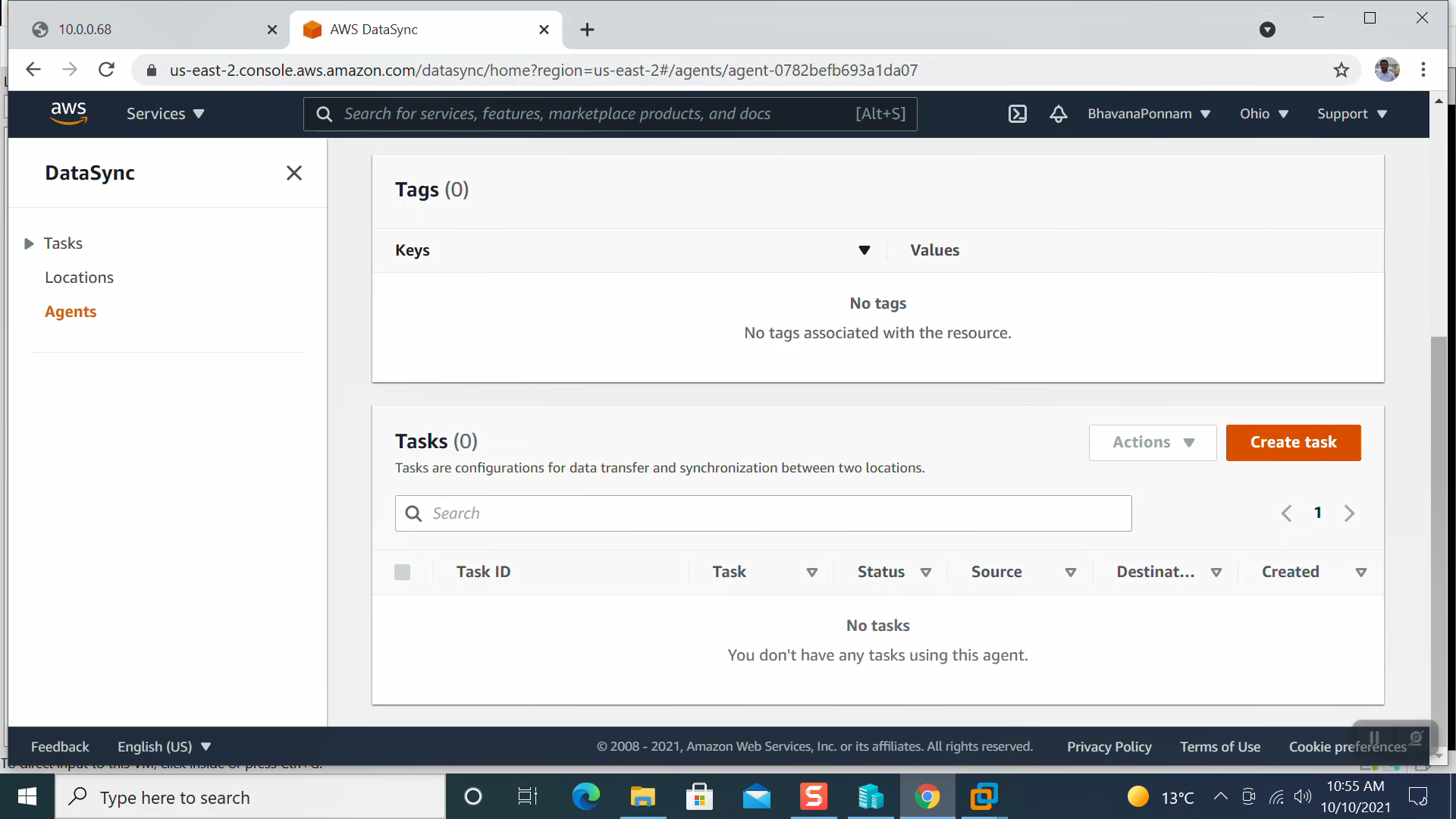Open the Ohio region selector dropdown
Viewport: 1456px width, 819px height.
click(x=1263, y=114)
